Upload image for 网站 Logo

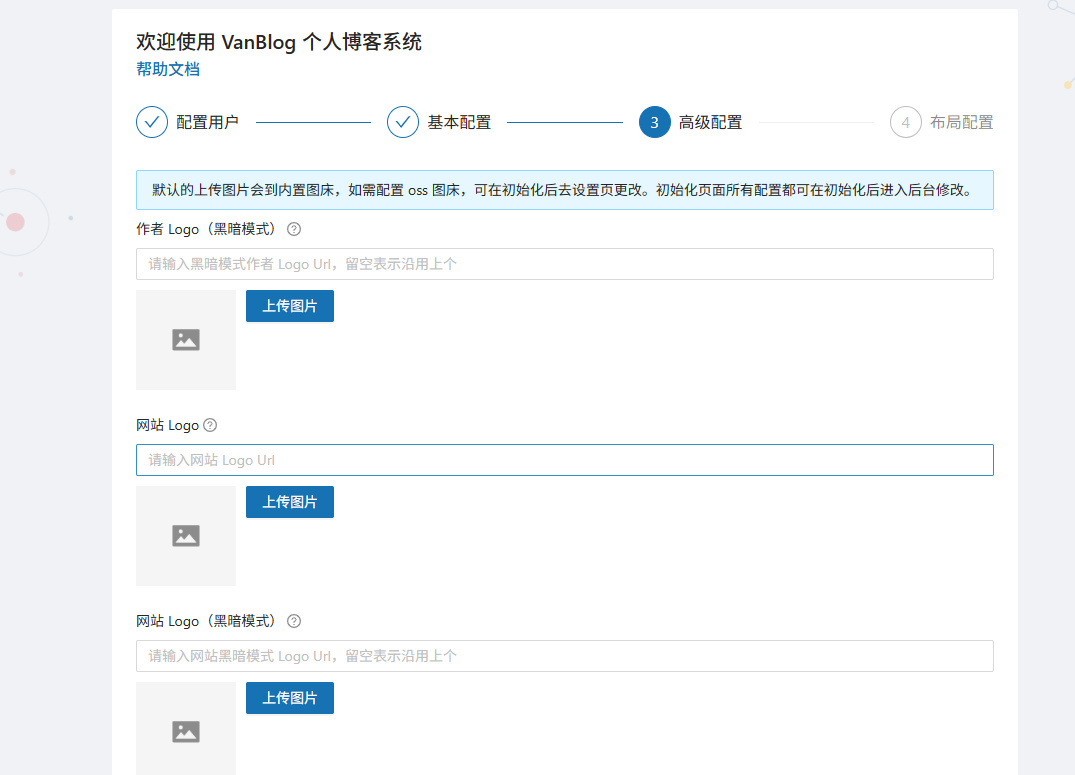(x=290, y=502)
